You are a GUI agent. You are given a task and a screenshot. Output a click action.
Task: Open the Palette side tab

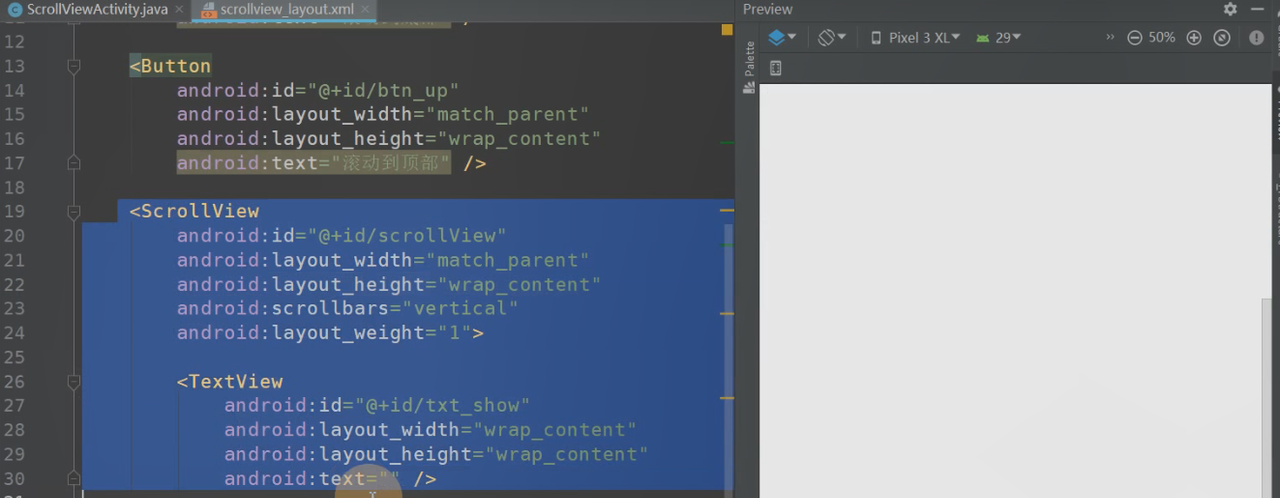pyautogui.click(x=749, y=68)
